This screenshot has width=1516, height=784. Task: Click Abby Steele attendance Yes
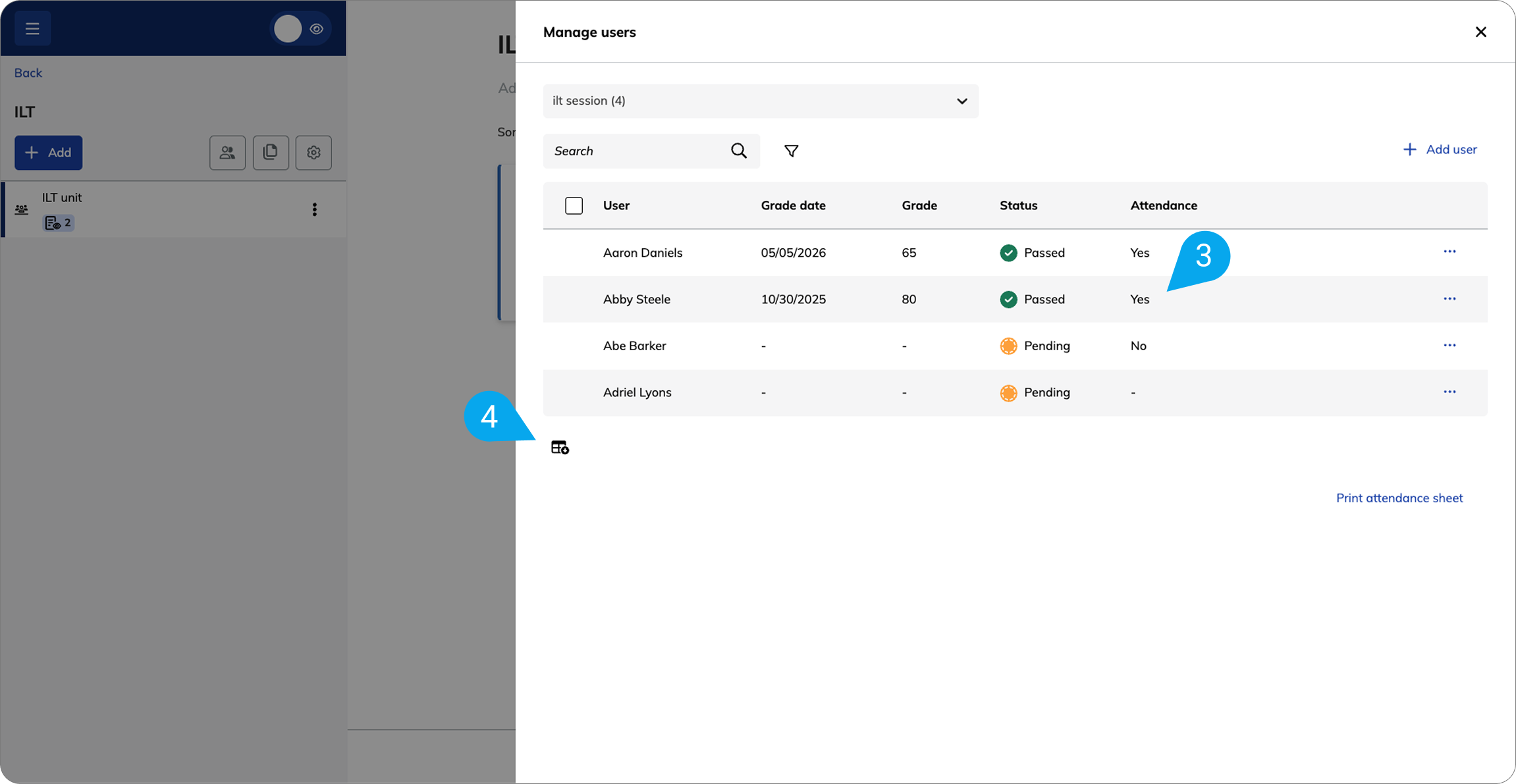[1139, 300]
